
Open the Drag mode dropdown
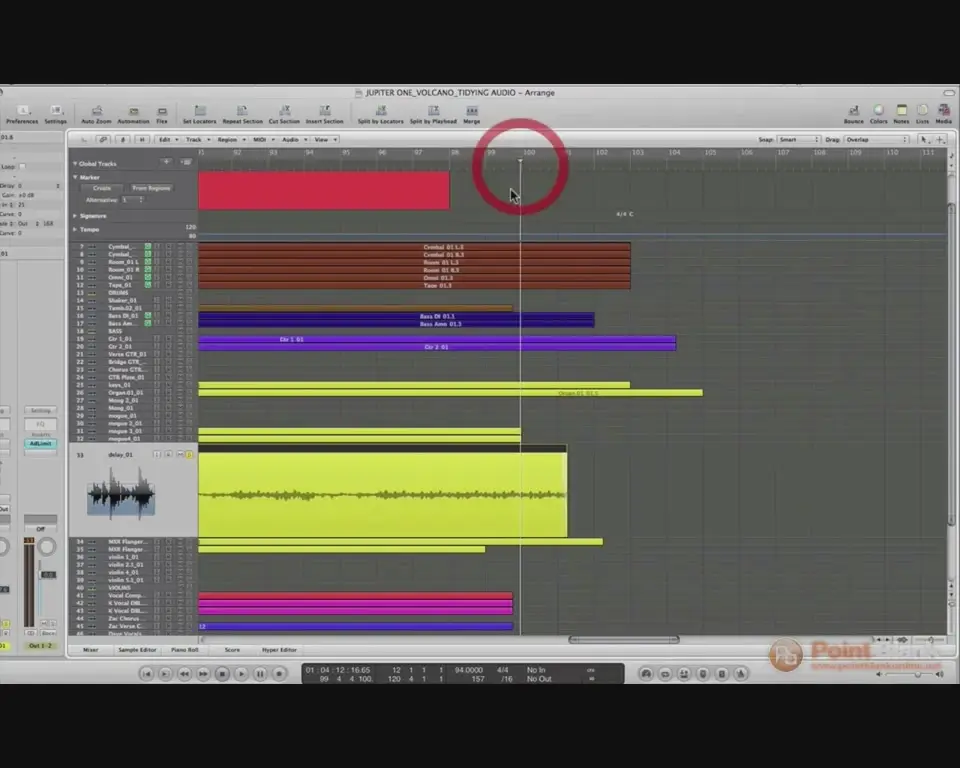click(877, 140)
